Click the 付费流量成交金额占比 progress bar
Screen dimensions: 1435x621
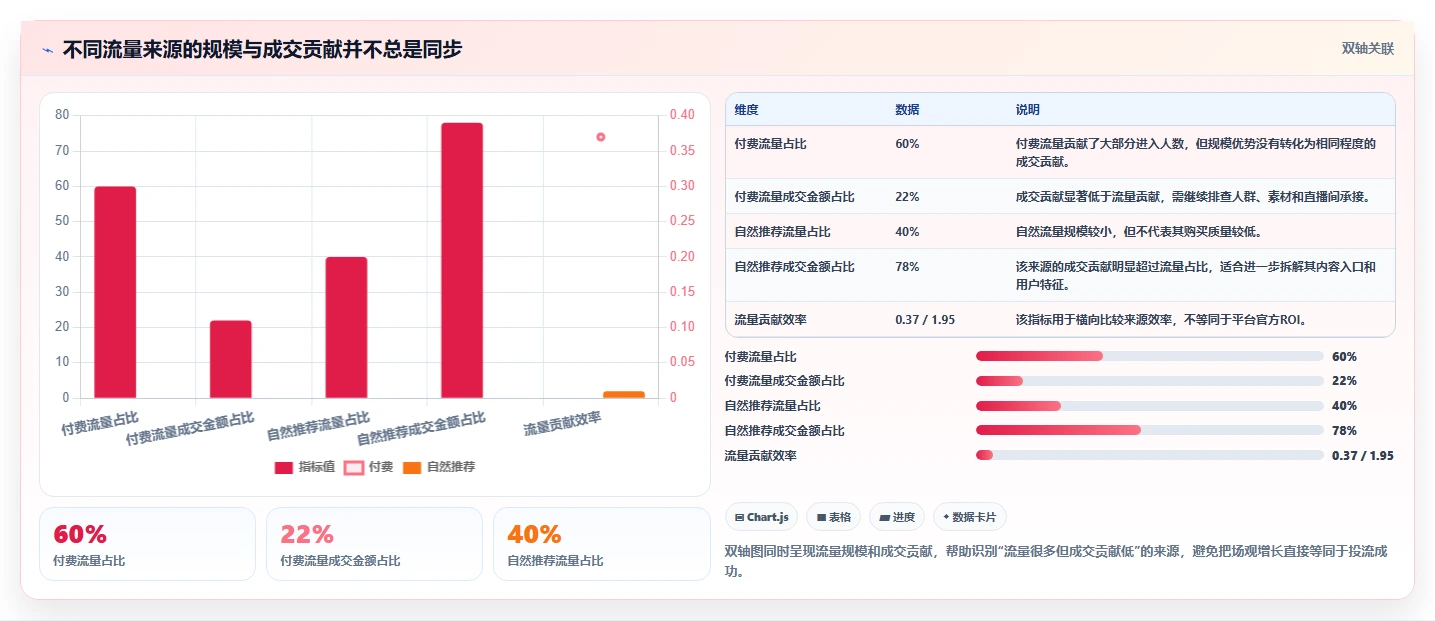1149,381
